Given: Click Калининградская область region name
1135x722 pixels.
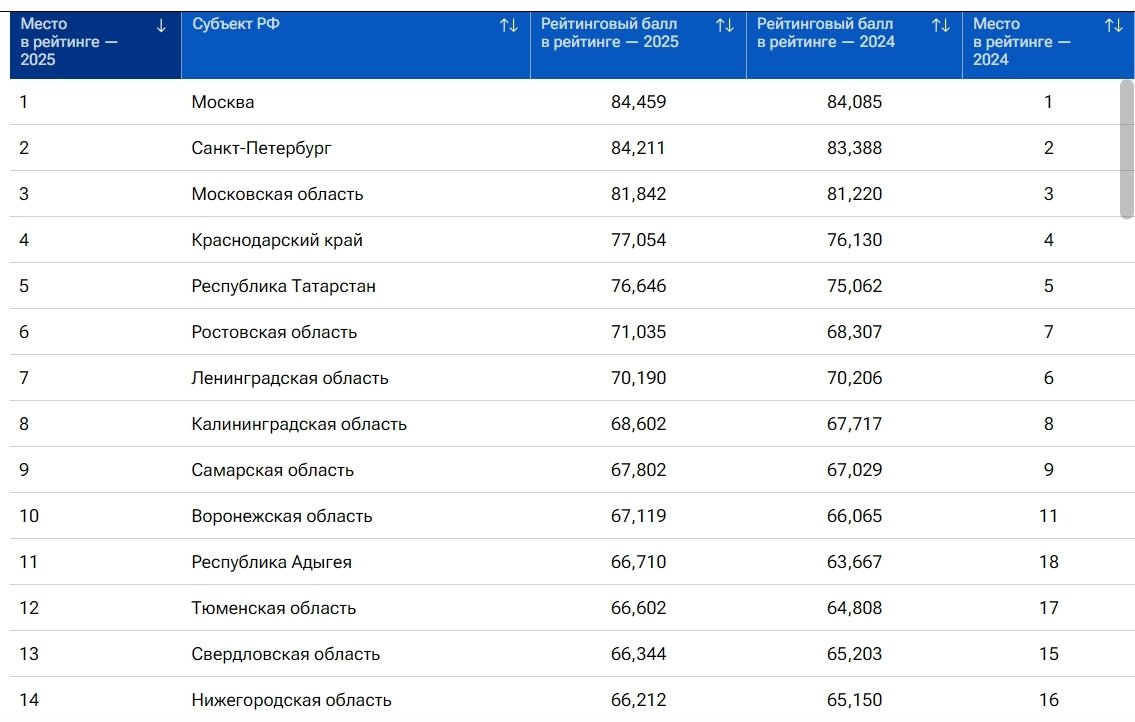Looking at the screenshot, I should [299, 424].
